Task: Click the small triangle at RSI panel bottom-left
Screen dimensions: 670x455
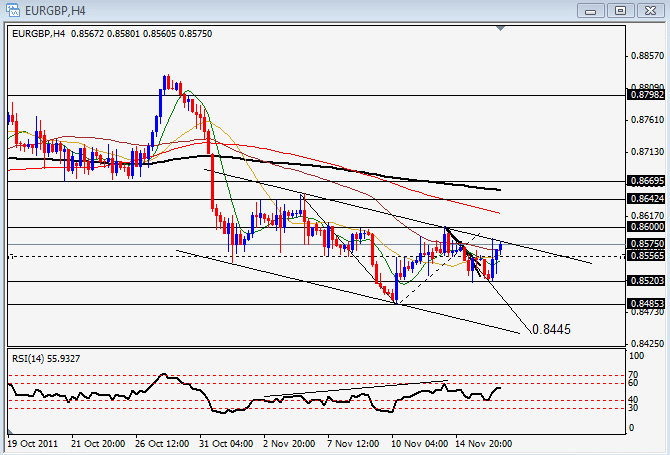Action: pyautogui.click(x=10, y=430)
